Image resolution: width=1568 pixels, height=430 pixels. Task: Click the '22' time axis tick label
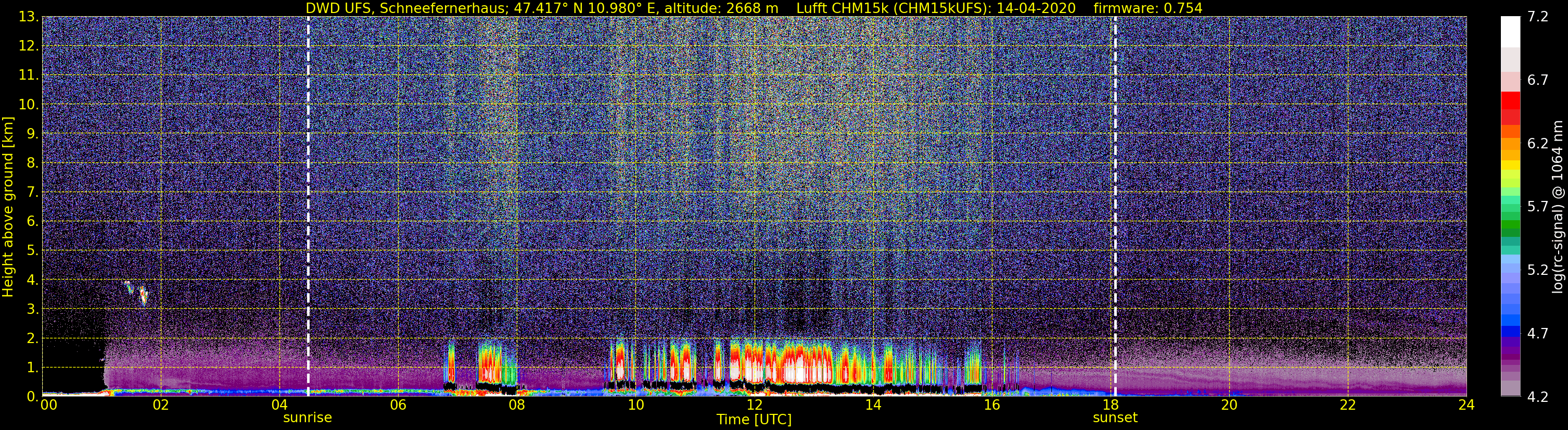tap(1348, 405)
